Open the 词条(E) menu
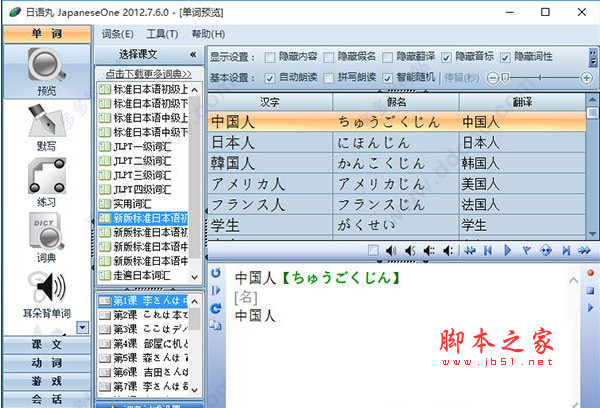Viewport: 600px width, 408px height. (117, 34)
